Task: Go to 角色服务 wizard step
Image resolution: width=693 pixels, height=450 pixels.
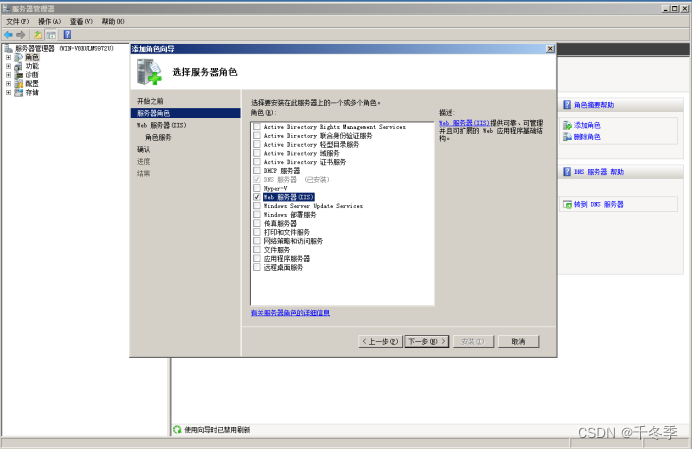Action: pos(158,137)
